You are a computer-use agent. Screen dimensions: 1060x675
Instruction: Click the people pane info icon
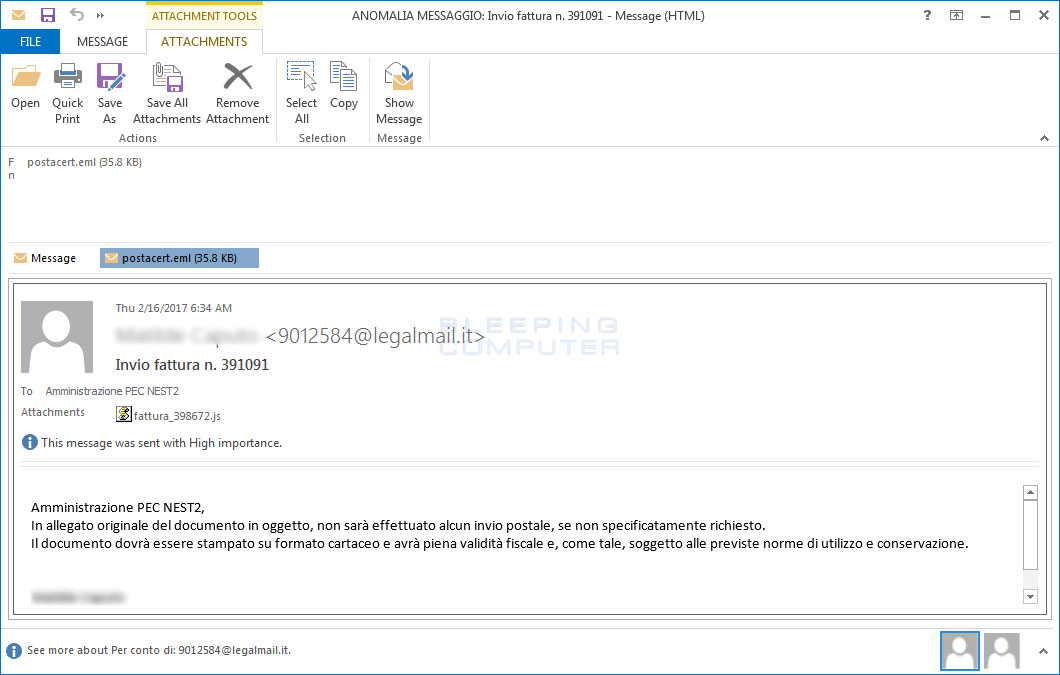click(14, 651)
